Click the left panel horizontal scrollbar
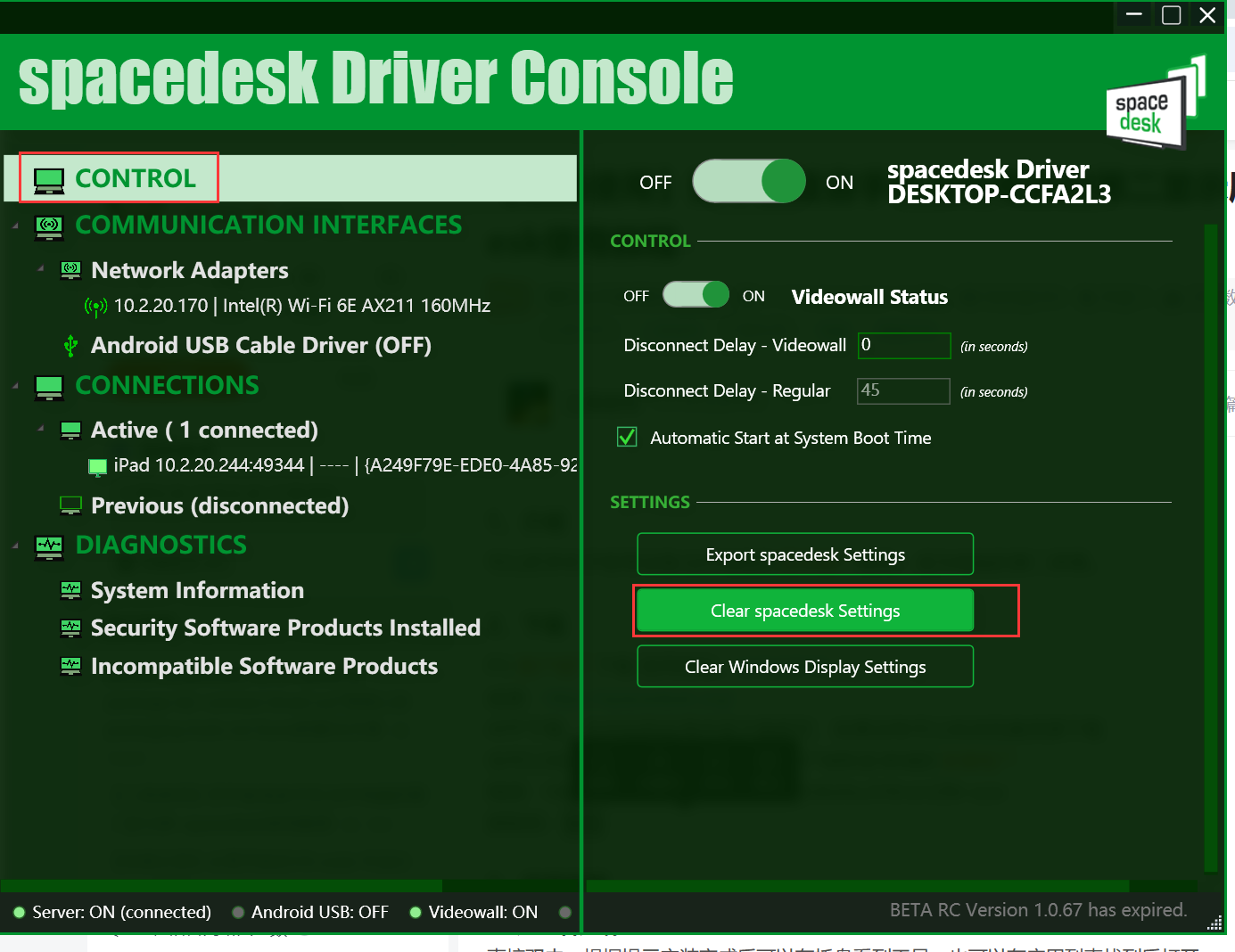Image resolution: width=1235 pixels, height=952 pixels. point(221,886)
